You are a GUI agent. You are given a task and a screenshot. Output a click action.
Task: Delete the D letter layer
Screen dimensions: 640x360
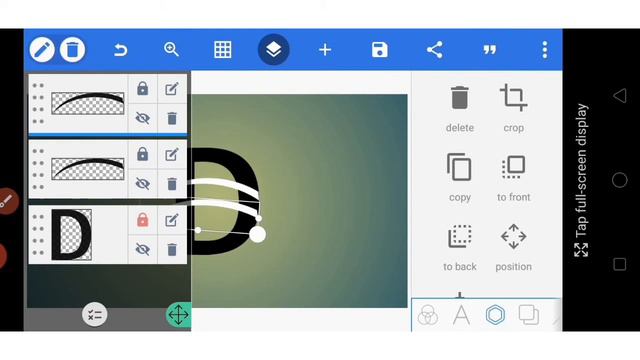[x=172, y=249]
